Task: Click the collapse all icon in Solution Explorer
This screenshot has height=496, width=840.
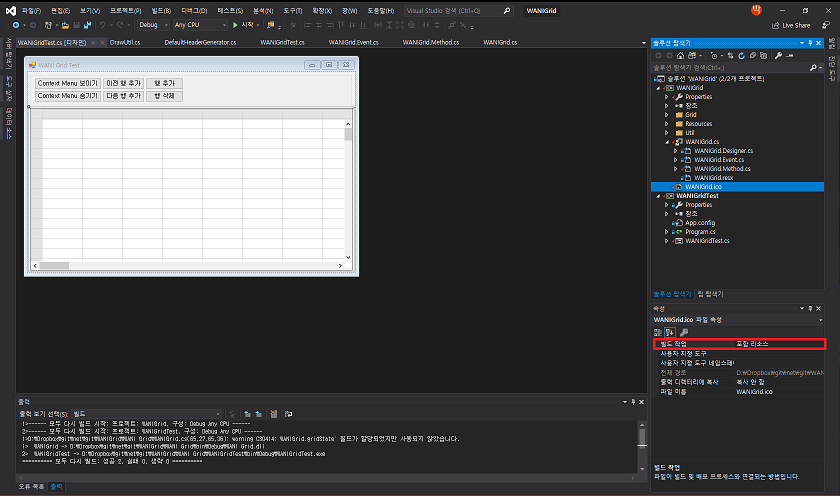Action: 753,56
